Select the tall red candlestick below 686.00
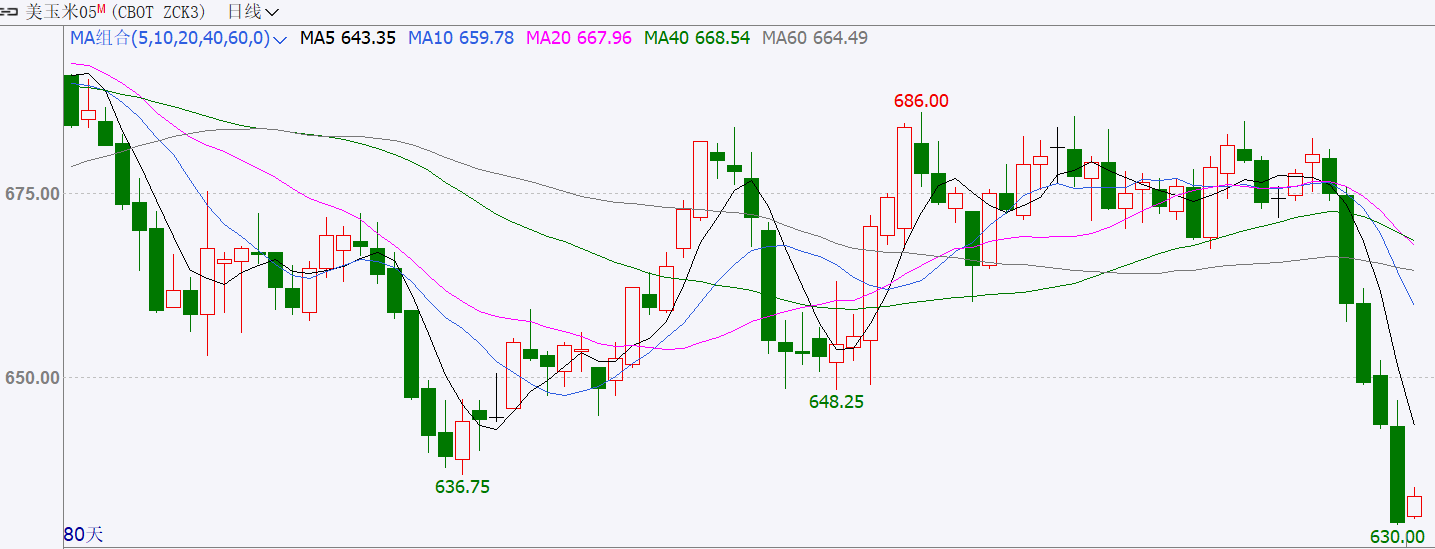The height and width of the screenshot is (549, 1435). click(x=904, y=178)
